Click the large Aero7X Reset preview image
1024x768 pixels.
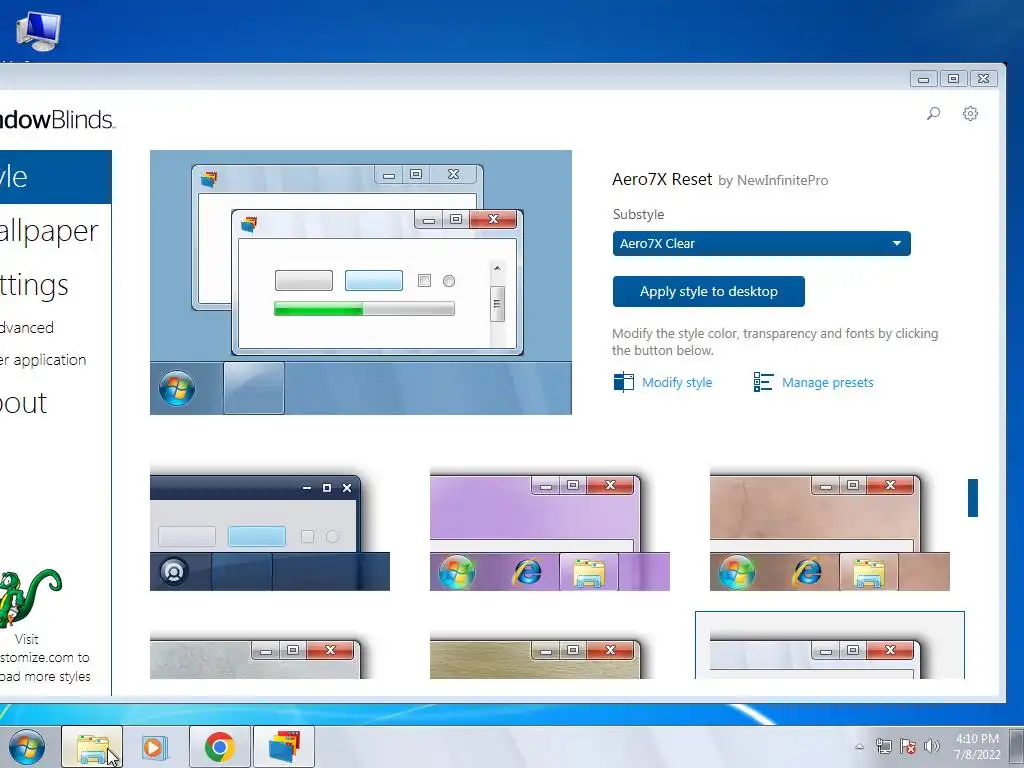tap(360, 282)
